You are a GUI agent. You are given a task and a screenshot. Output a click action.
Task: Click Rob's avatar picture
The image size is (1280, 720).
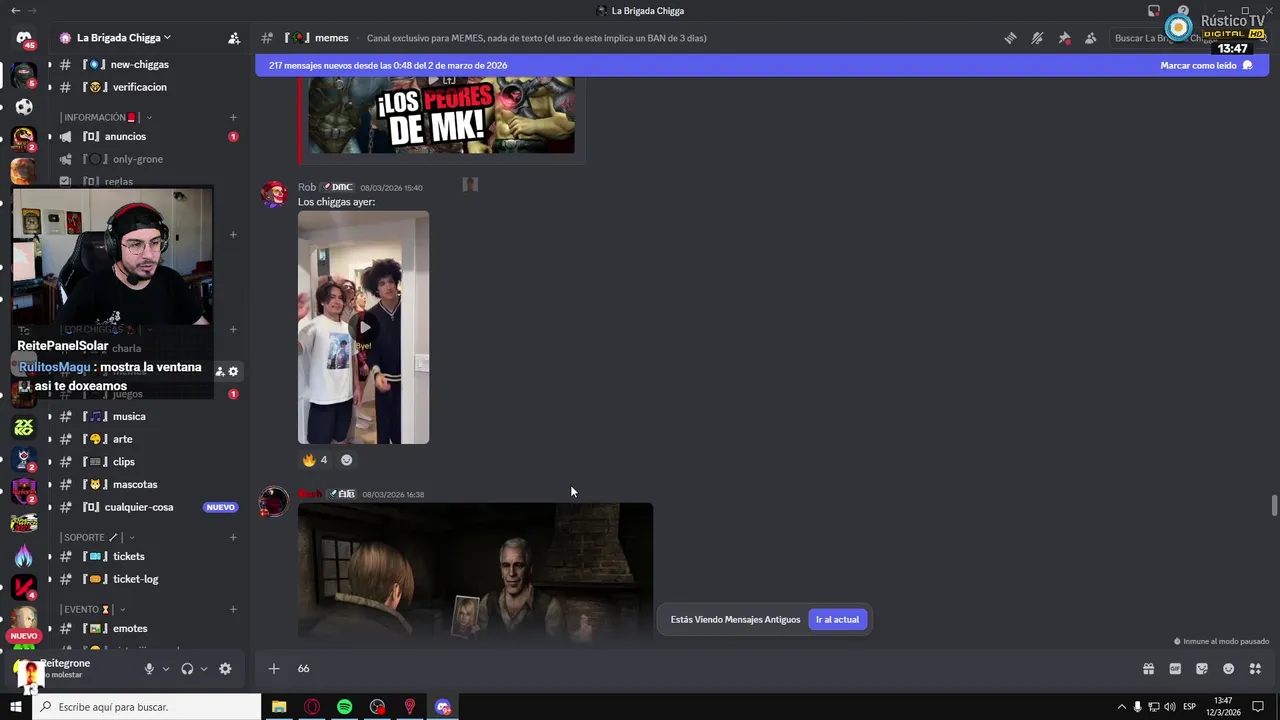274,194
